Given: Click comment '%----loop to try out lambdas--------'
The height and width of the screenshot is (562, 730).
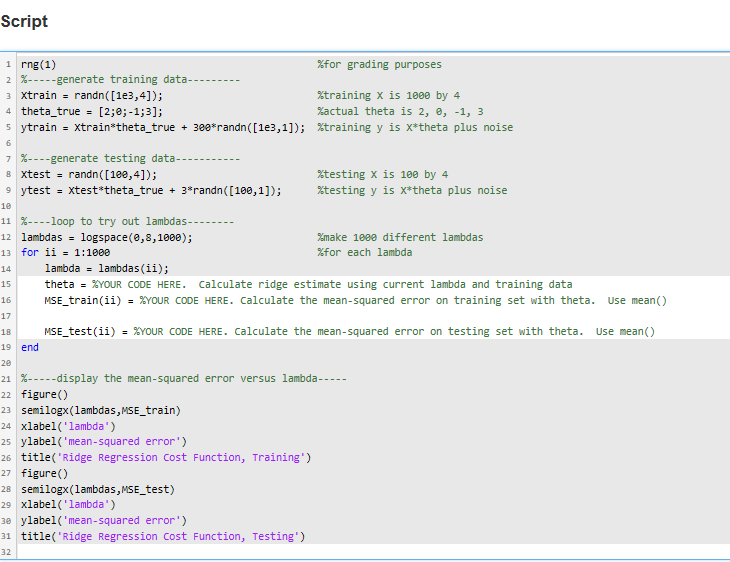Looking at the screenshot, I should point(128,222).
